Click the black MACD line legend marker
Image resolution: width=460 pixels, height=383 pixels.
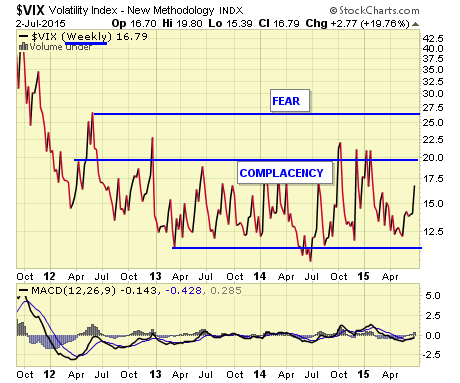(x=23, y=290)
